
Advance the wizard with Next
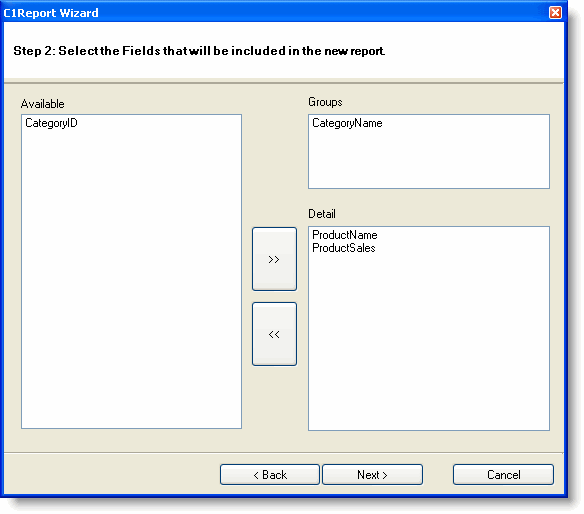coord(372,475)
